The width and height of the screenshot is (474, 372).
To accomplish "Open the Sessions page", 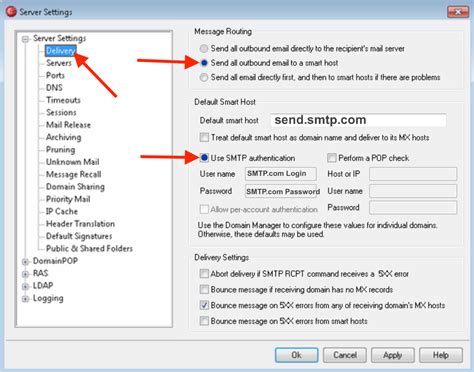I will [61, 112].
